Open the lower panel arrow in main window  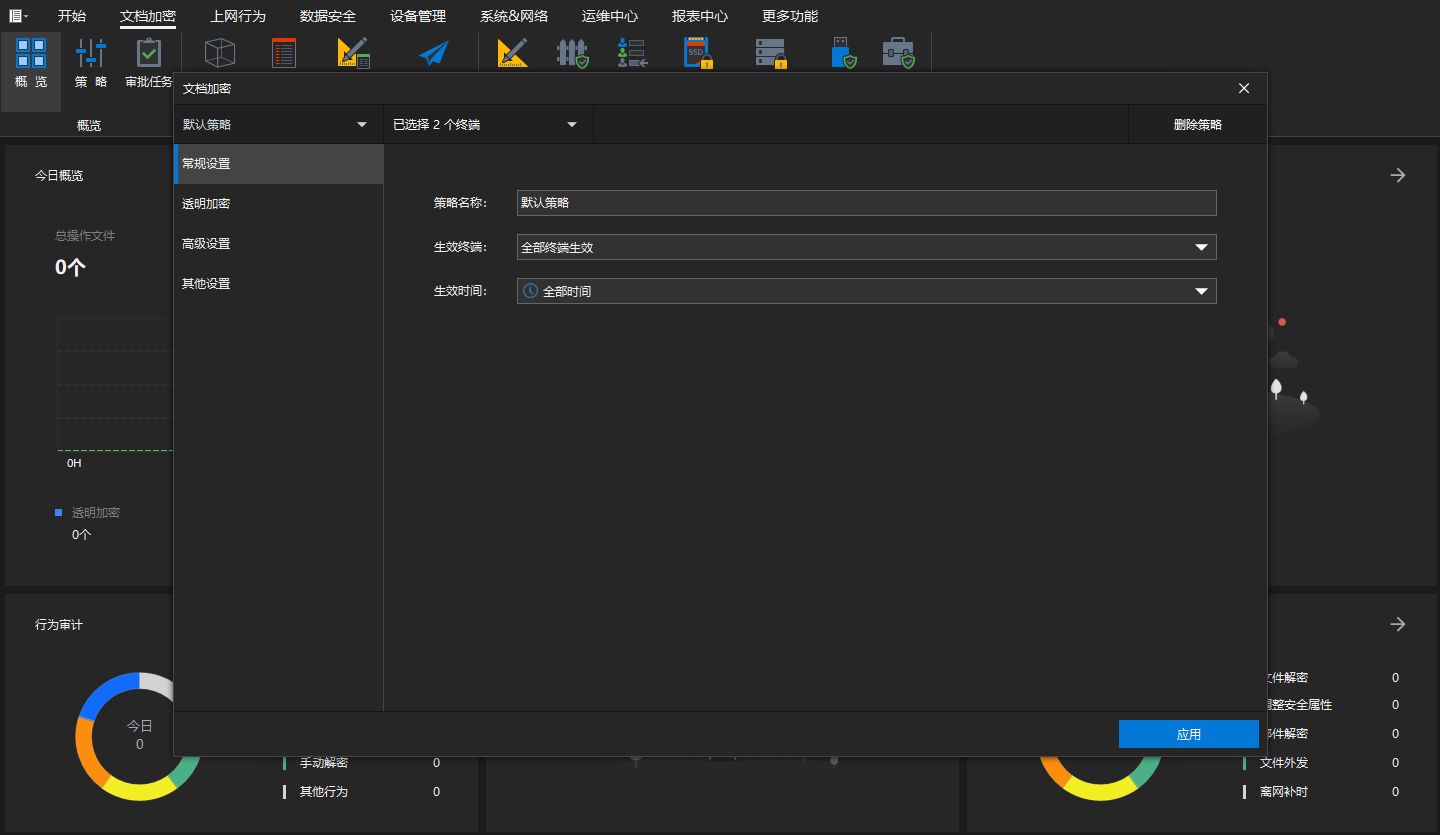(x=1398, y=624)
